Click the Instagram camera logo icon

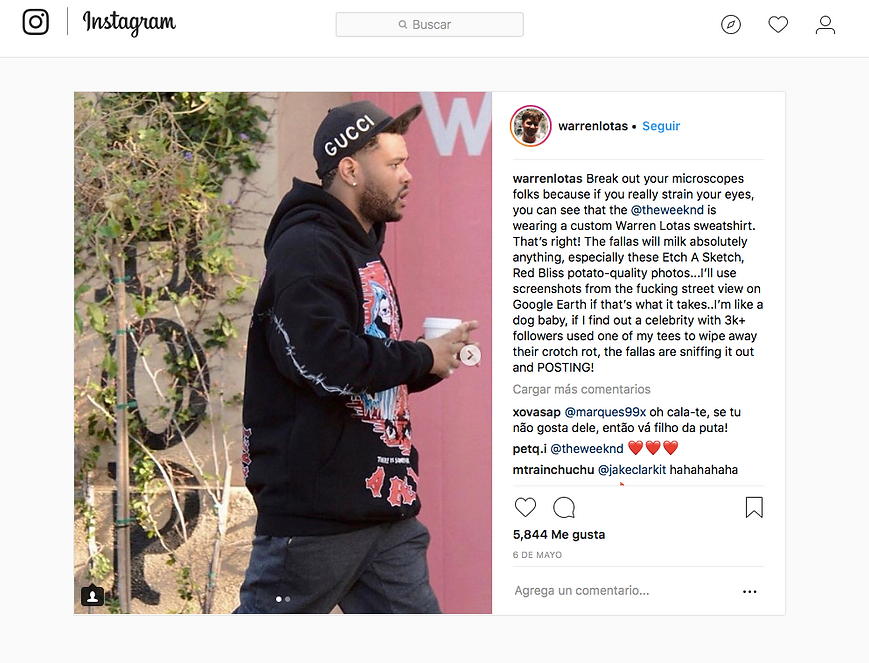(35, 22)
